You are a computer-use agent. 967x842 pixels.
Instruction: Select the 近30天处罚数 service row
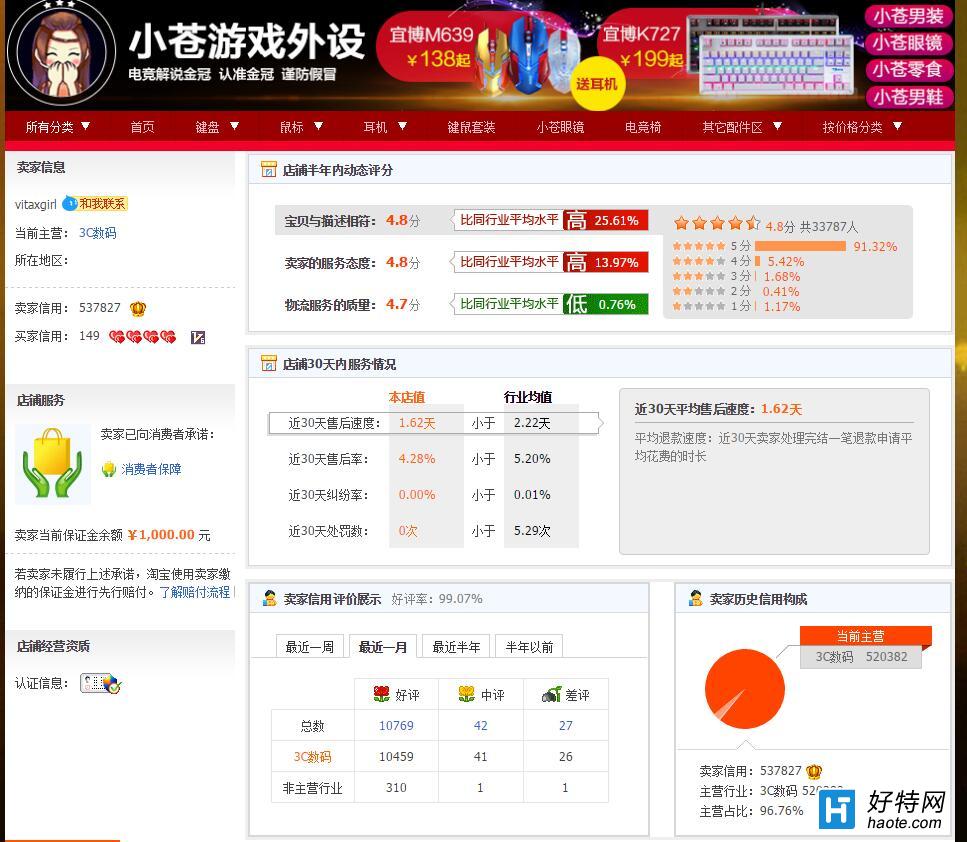432,530
